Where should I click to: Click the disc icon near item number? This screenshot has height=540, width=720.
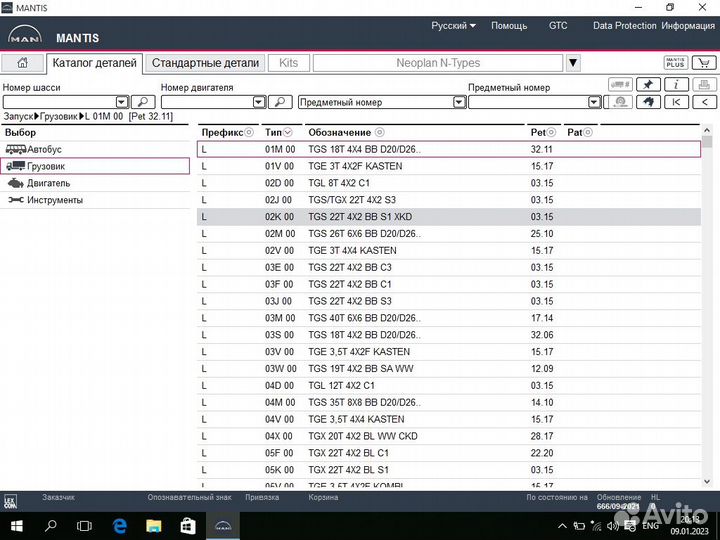point(620,102)
